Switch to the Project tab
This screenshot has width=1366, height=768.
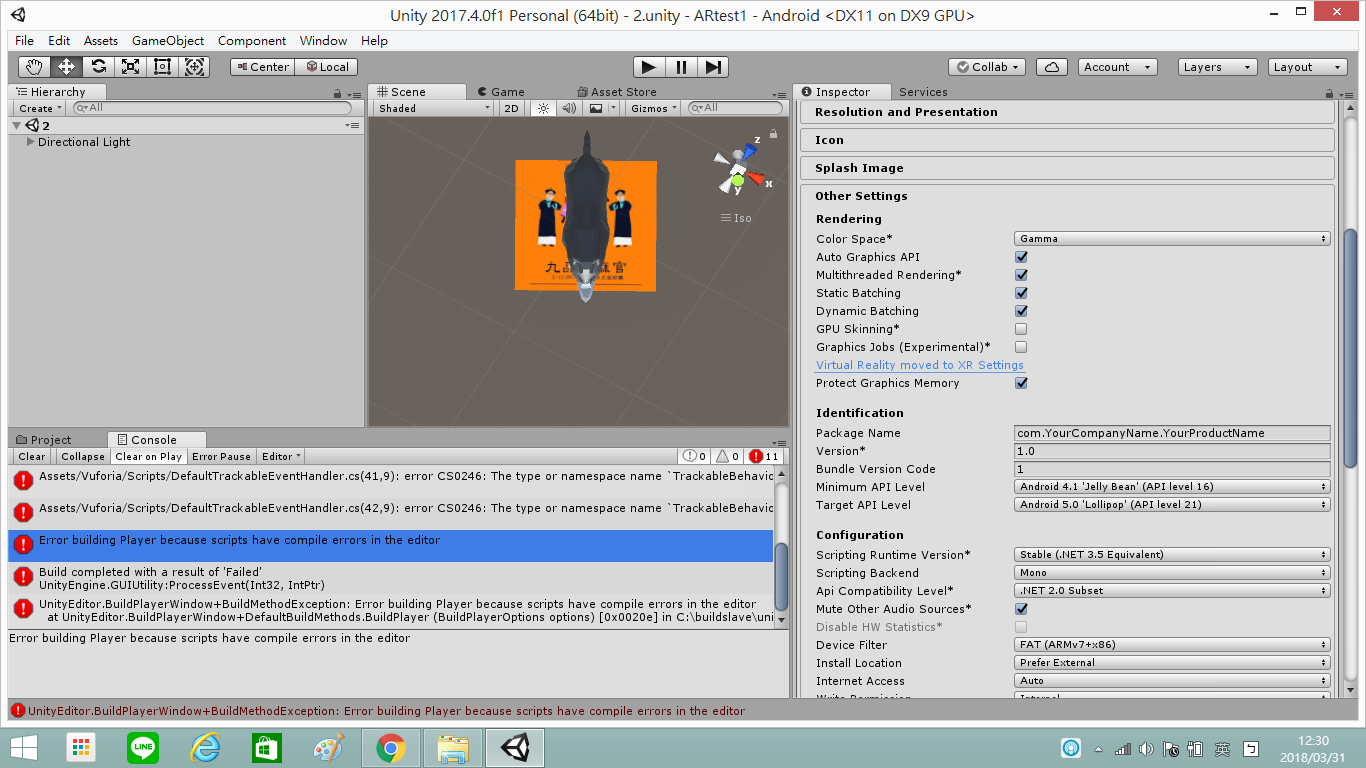45,440
